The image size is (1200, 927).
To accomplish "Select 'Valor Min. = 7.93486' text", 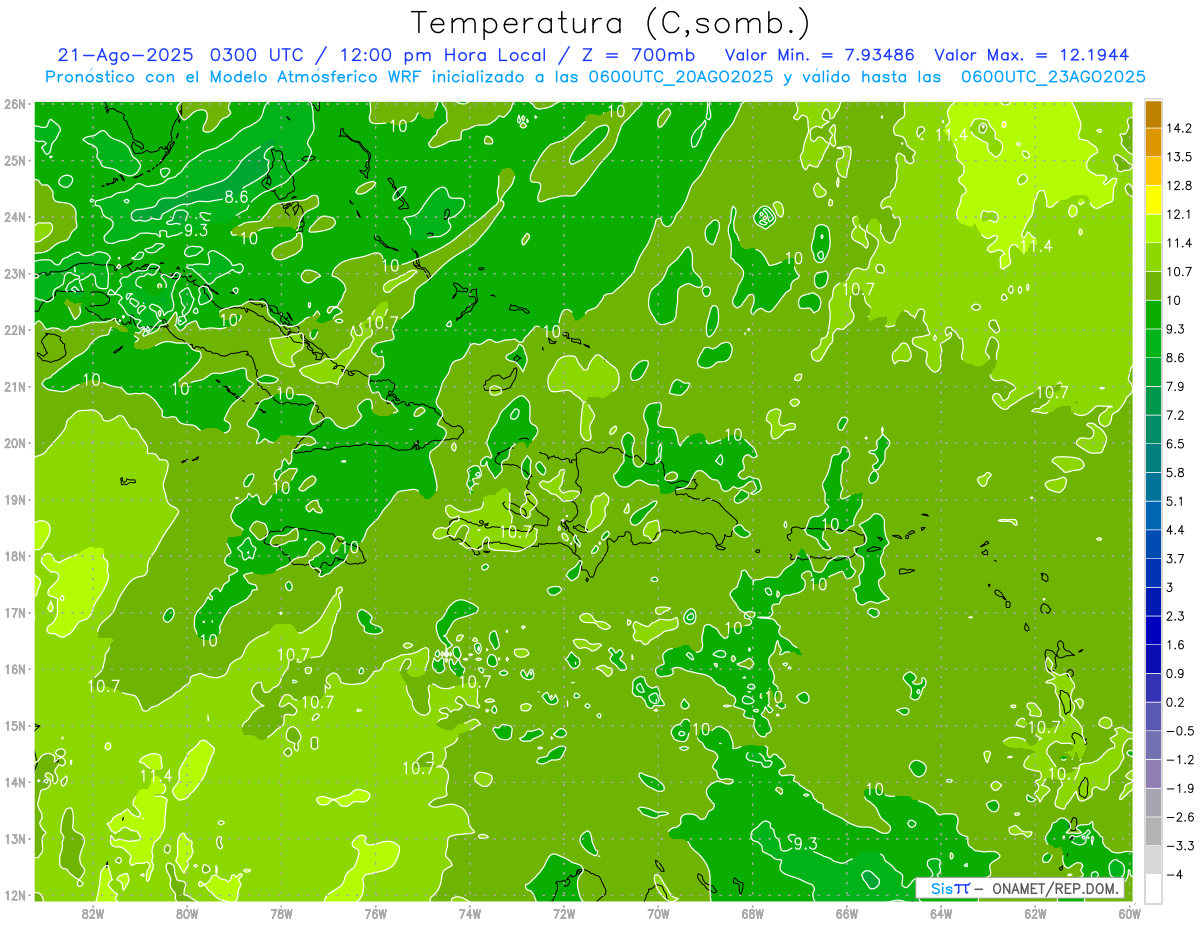I will [x=820, y=55].
